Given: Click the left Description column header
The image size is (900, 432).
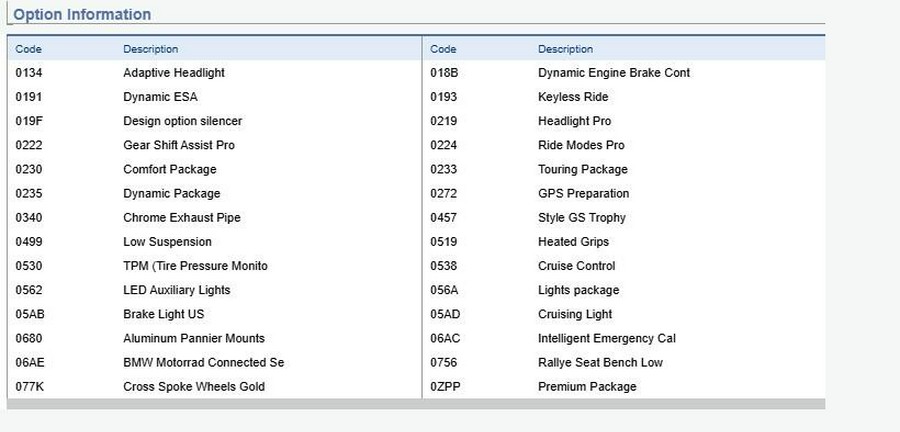Looking at the screenshot, I should tap(150, 49).
